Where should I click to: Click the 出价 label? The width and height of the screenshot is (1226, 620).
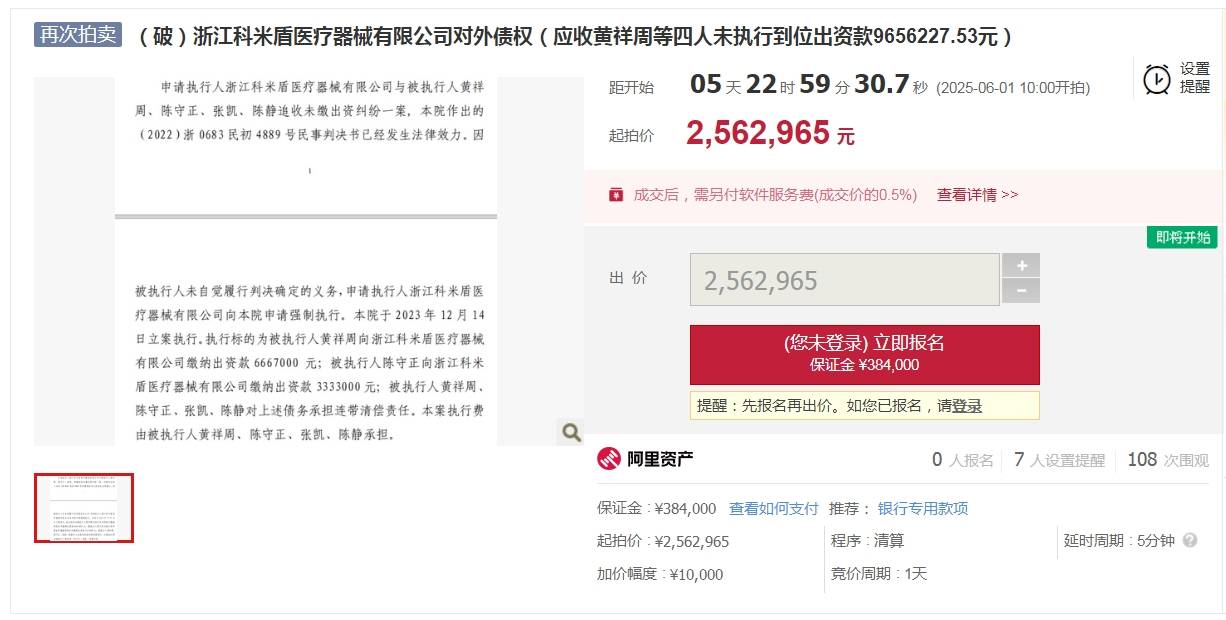[x=628, y=278]
